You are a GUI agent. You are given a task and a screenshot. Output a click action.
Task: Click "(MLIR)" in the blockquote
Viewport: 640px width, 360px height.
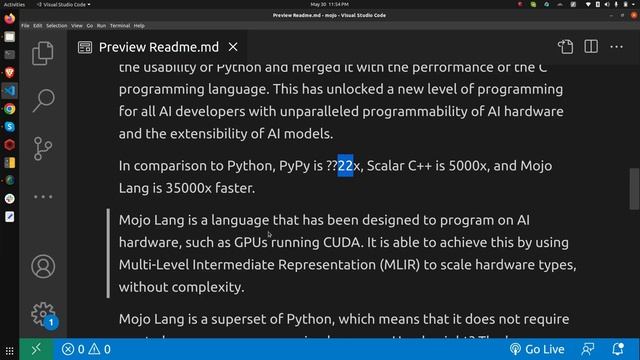(x=400, y=265)
